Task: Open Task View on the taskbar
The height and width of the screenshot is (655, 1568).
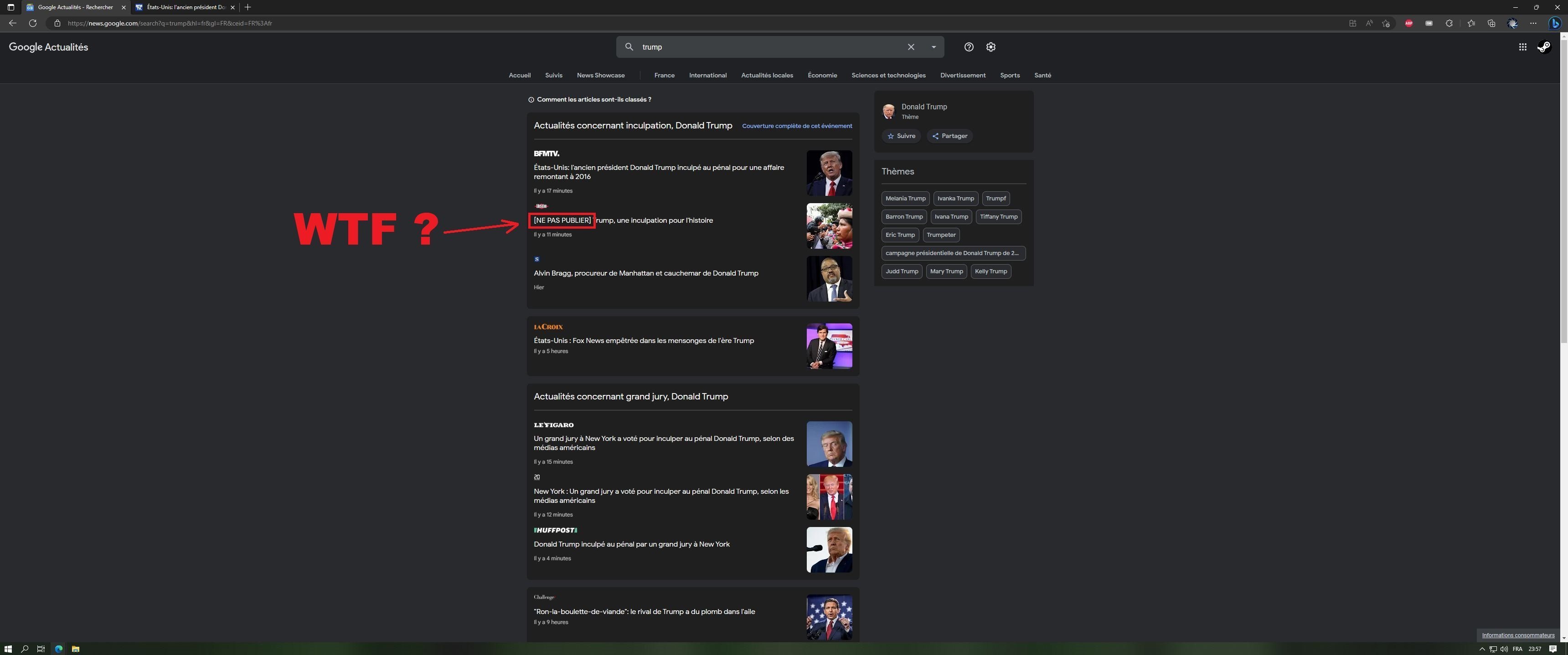Action: [41, 648]
